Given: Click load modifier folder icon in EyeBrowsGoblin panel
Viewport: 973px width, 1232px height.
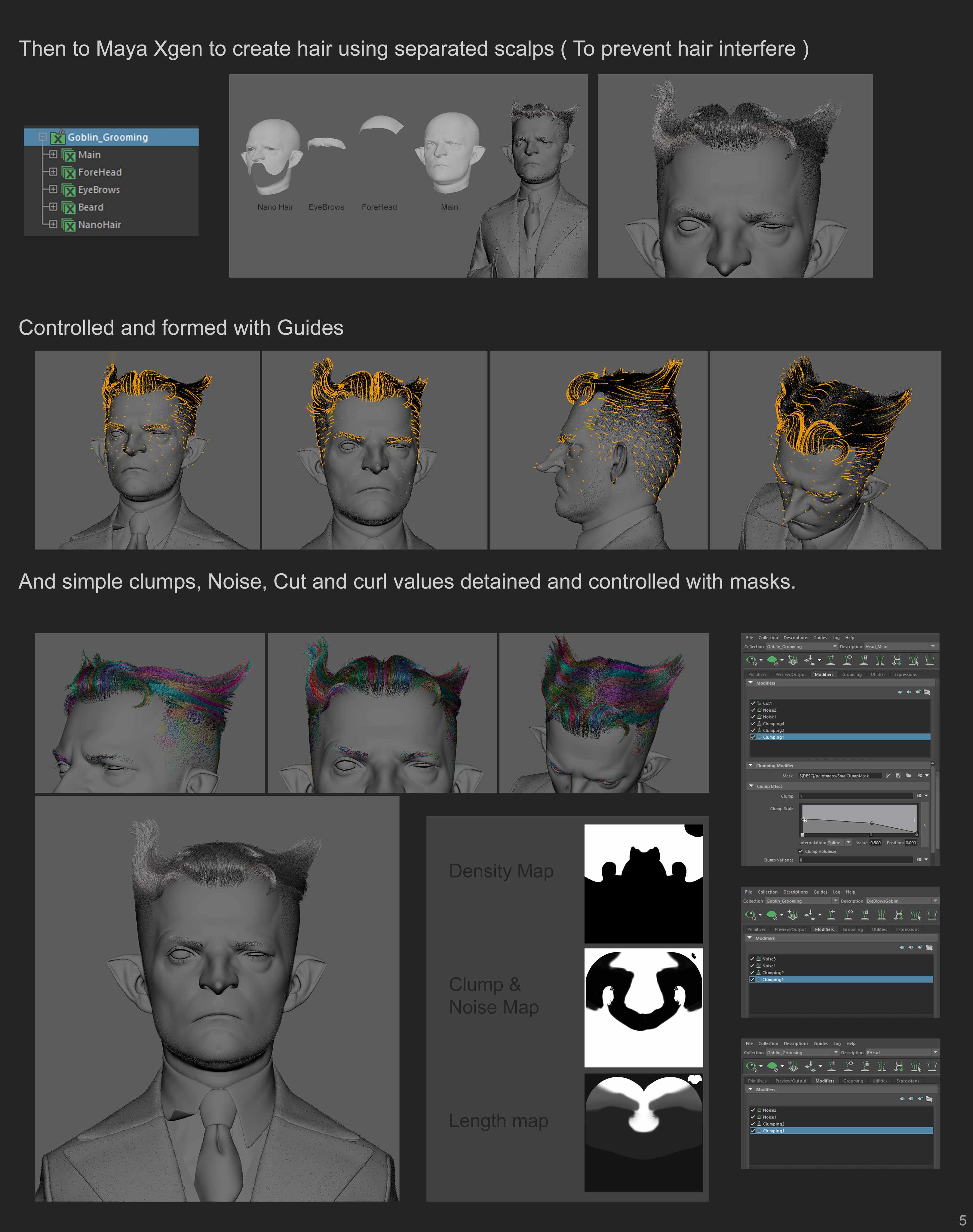Looking at the screenshot, I should click(x=929, y=948).
